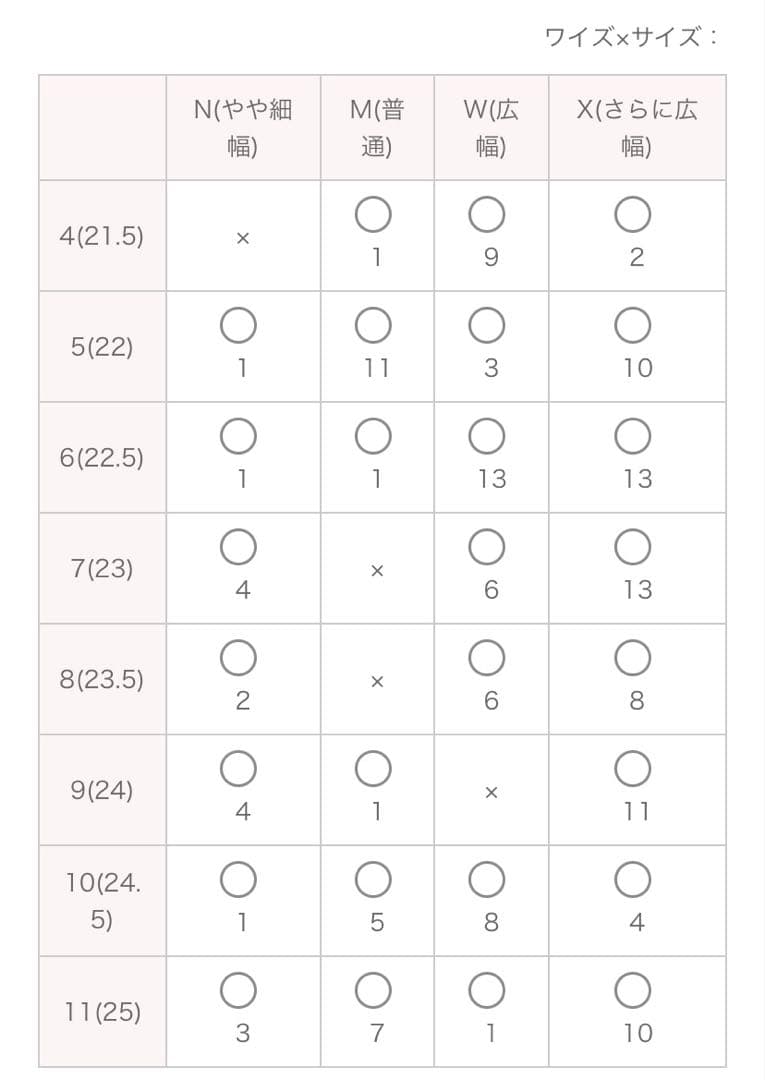Select size 10(24.5) X width circle
Screen dimensions: 765x1080
pos(633,880)
